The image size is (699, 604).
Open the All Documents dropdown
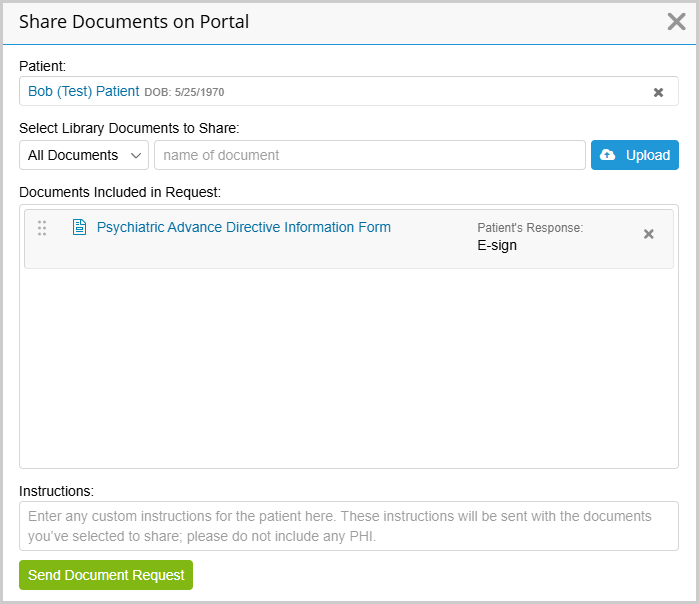(84, 155)
